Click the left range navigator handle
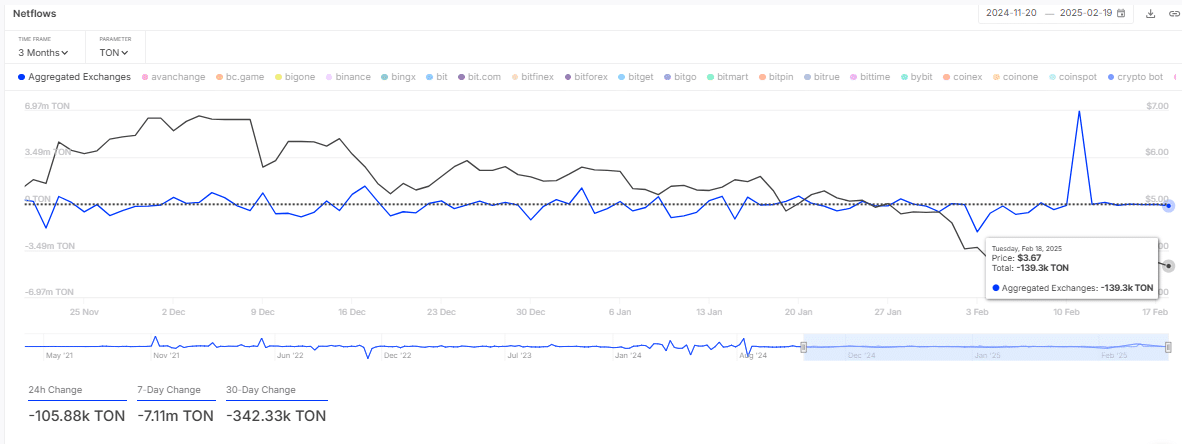 point(803,347)
